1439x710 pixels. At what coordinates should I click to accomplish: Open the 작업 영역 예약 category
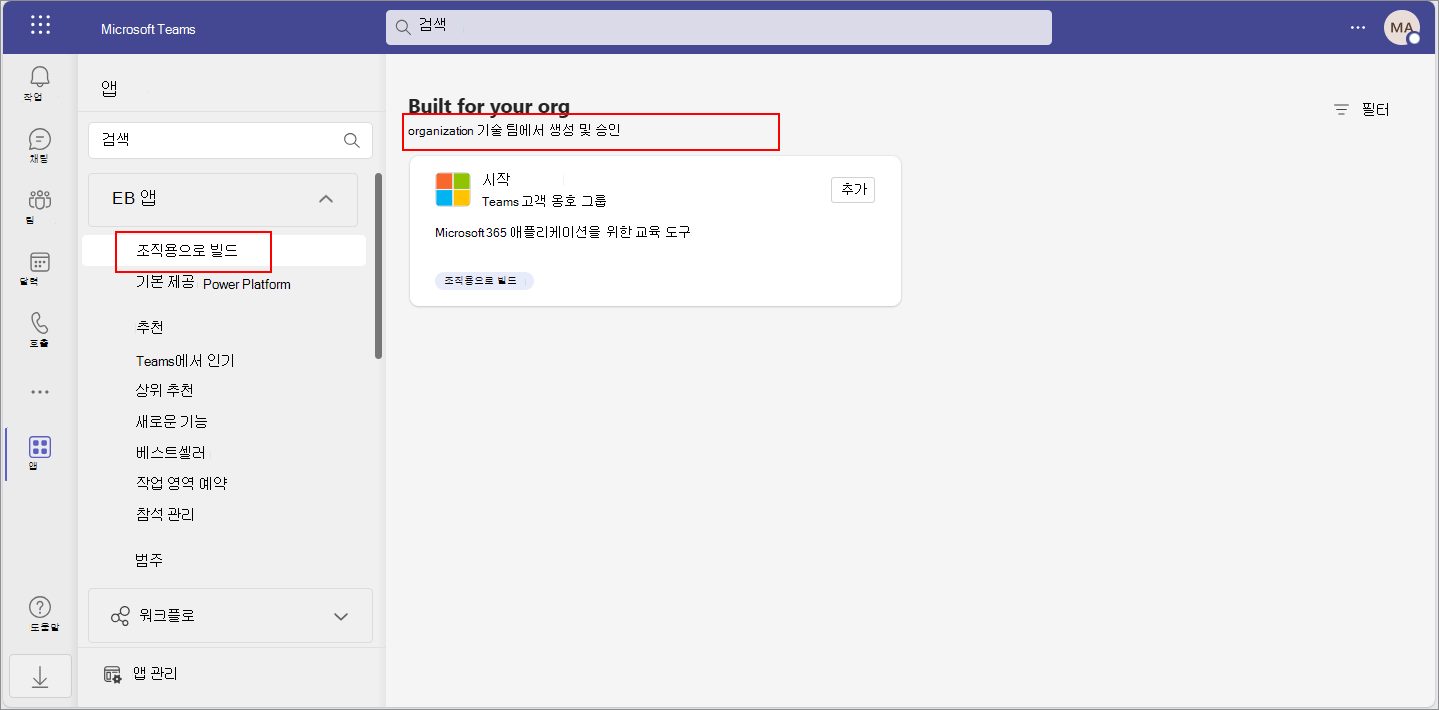(x=181, y=484)
